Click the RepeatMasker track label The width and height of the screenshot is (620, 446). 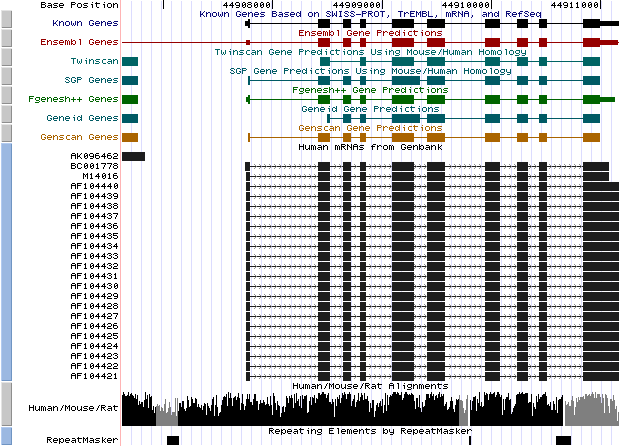tap(82, 440)
